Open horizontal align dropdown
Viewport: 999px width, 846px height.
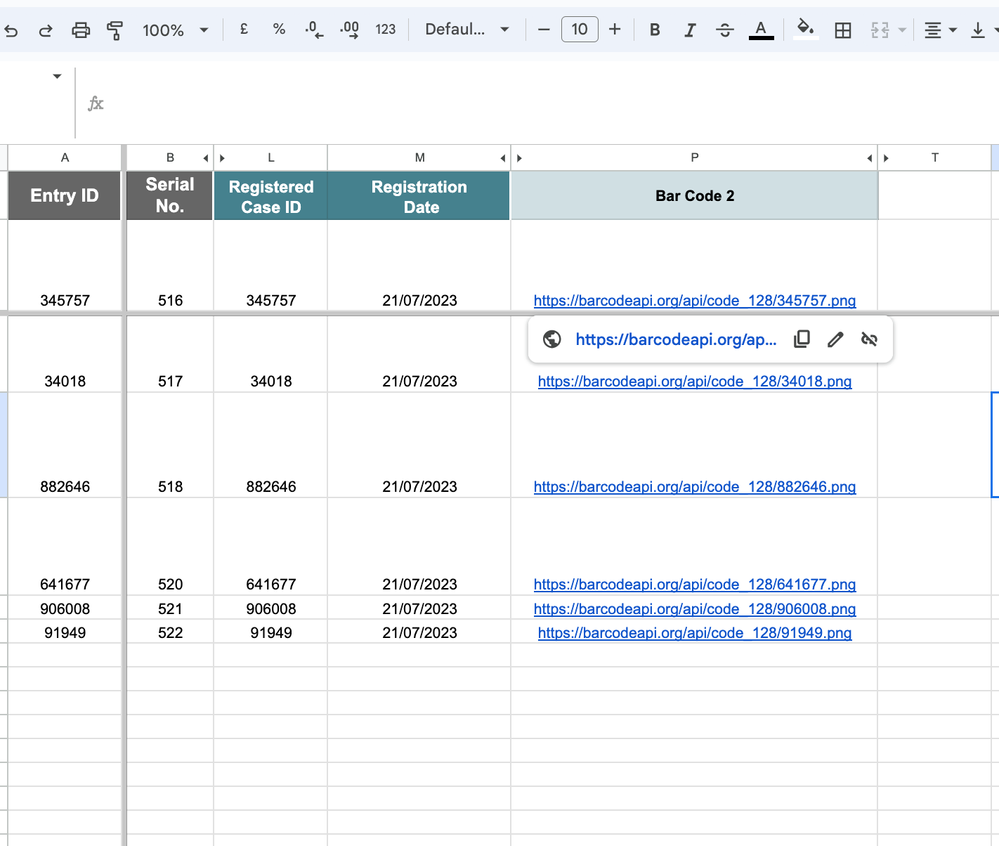coord(940,30)
